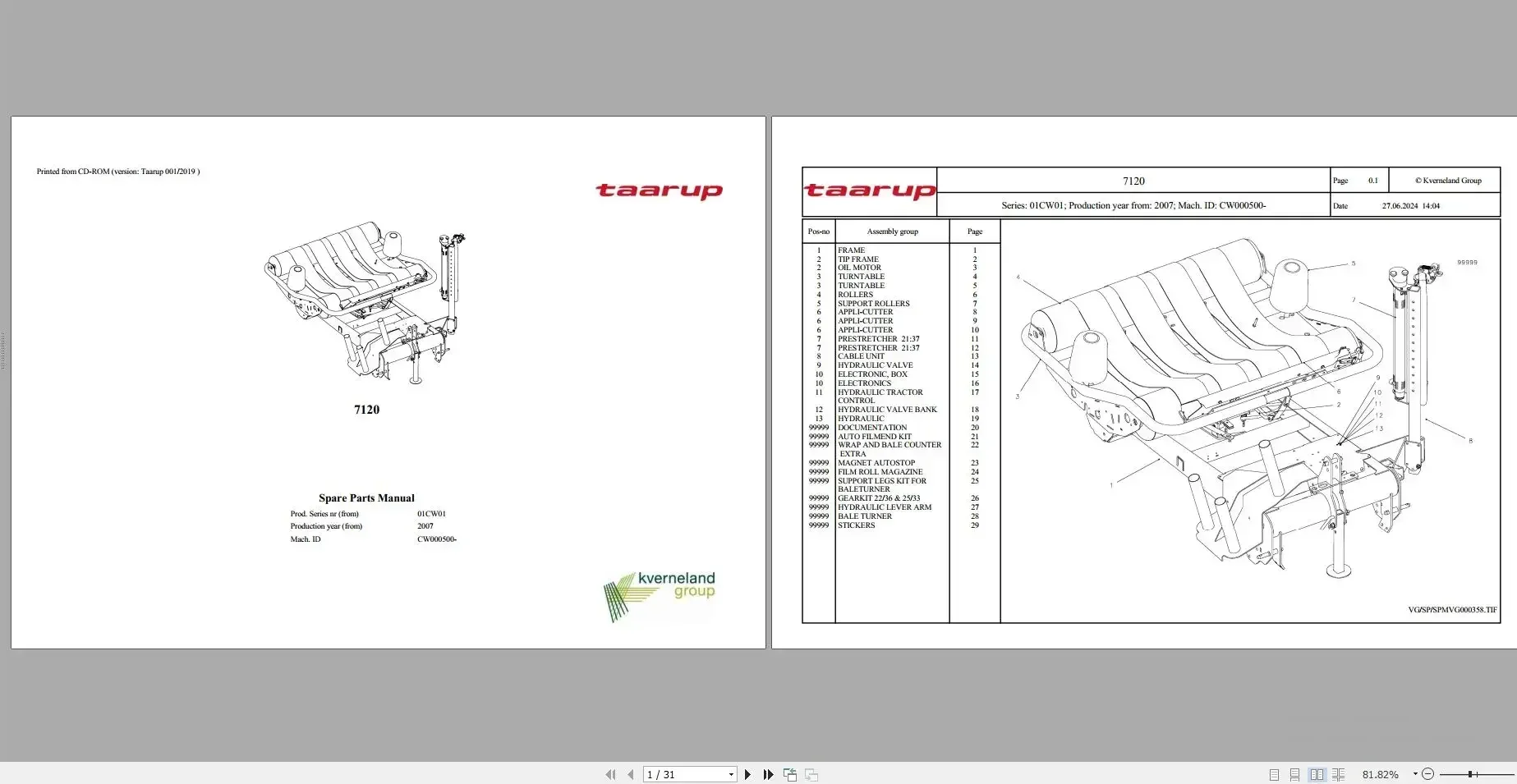Open the page number dropdown list

(x=731, y=774)
